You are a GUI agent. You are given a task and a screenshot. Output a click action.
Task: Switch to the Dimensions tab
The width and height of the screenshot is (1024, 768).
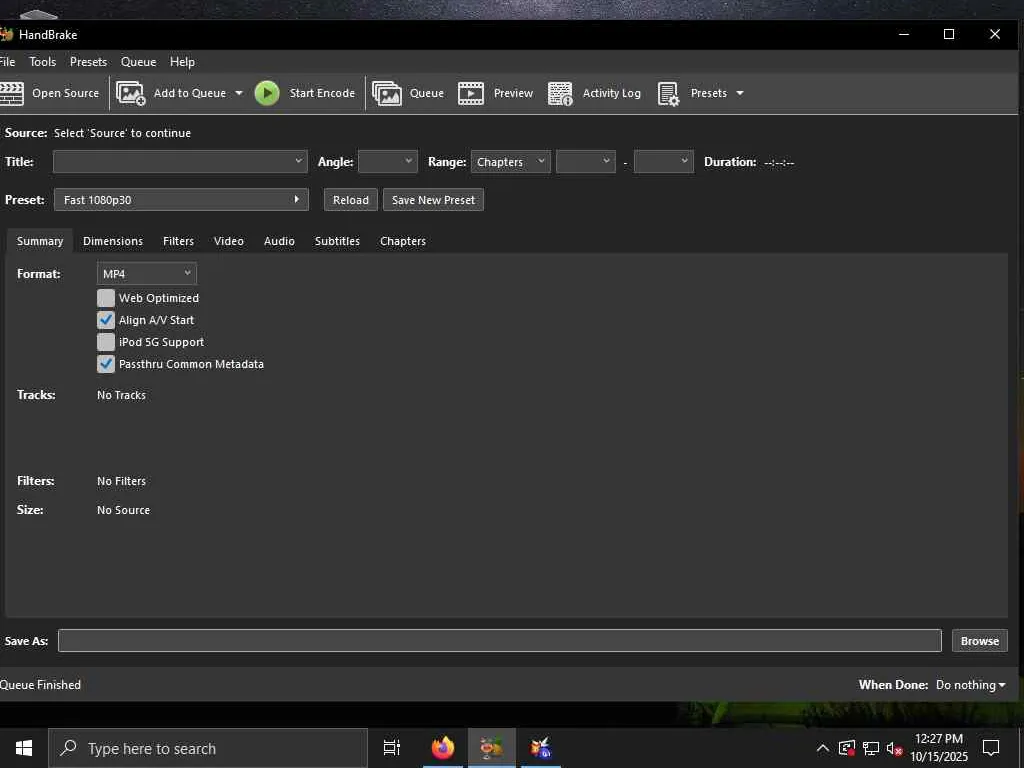113,241
